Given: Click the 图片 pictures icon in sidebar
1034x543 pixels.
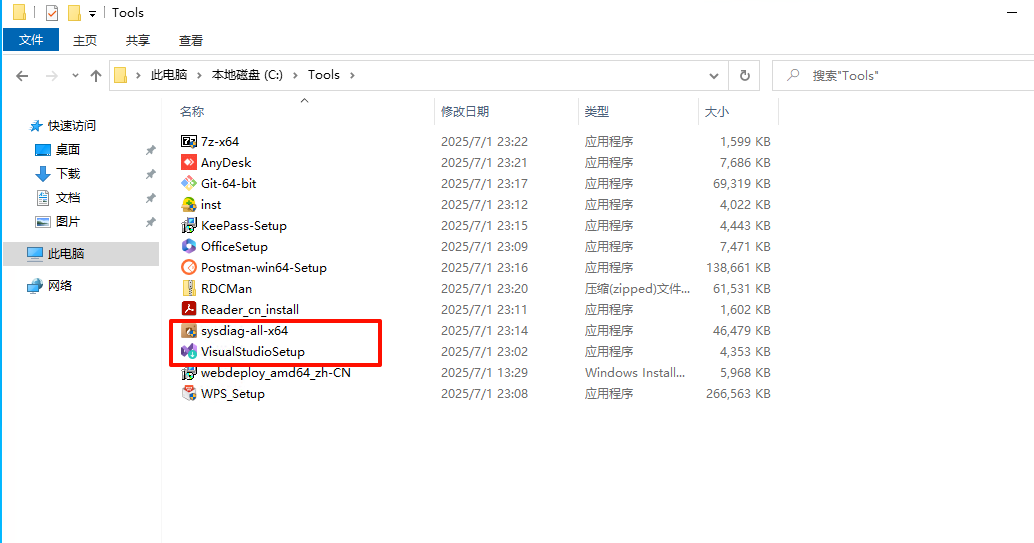Looking at the screenshot, I should tap(43, 222).
